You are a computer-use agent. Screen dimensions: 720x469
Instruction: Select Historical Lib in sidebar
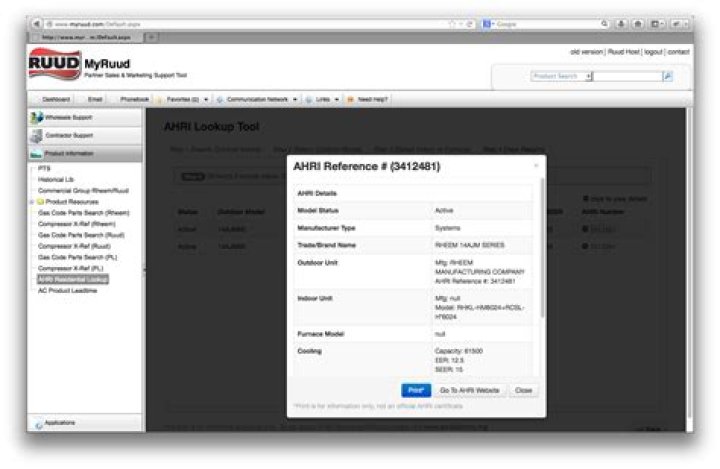pyautogui.click(x=56, y=180)
